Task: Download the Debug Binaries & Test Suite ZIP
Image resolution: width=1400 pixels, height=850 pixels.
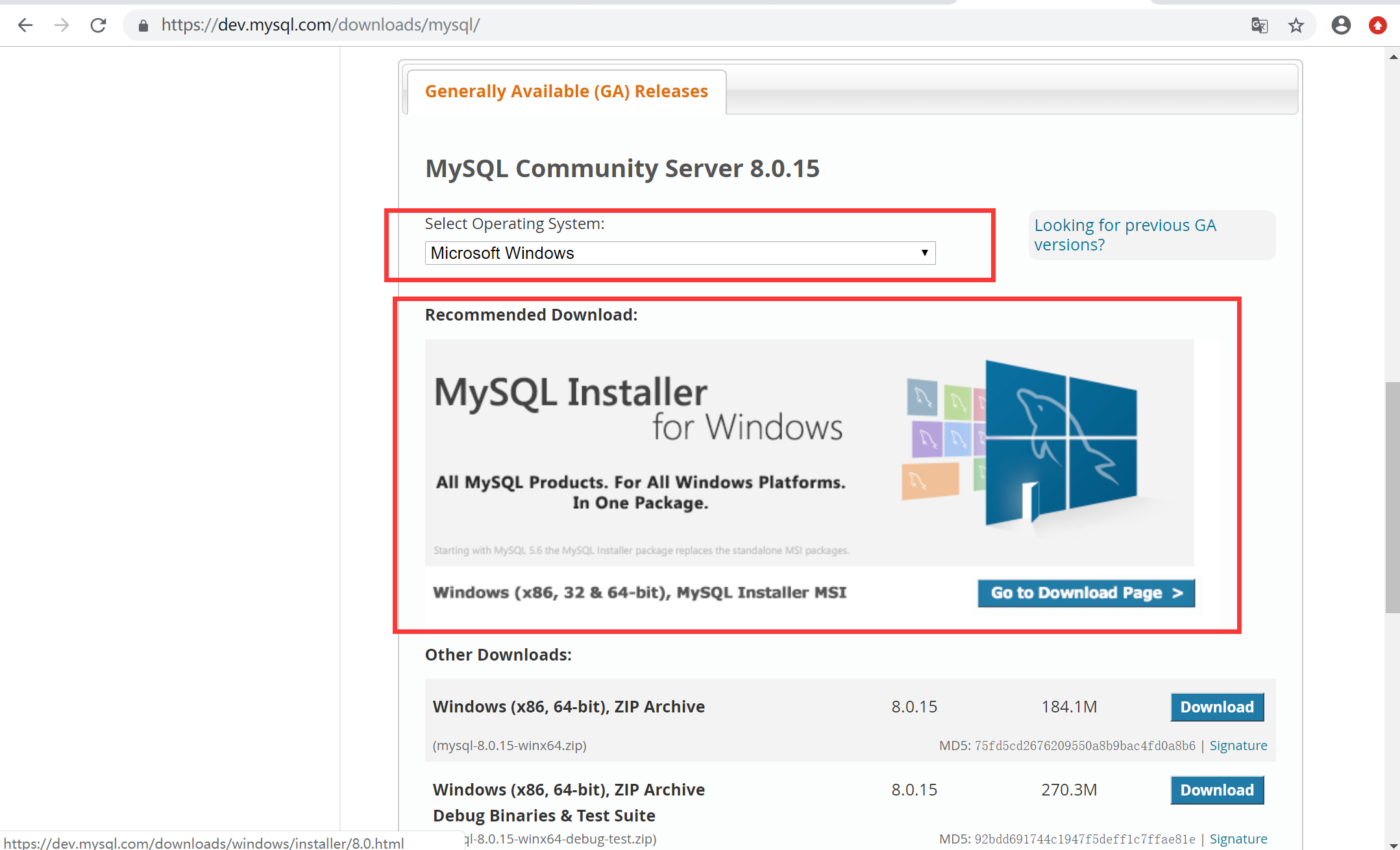Action: tap(1216, 790)
